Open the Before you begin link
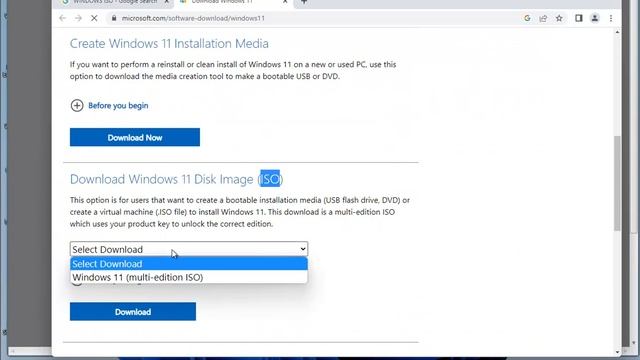The height and width of the screenshot is (360, 640). click(x=118, y=105)
